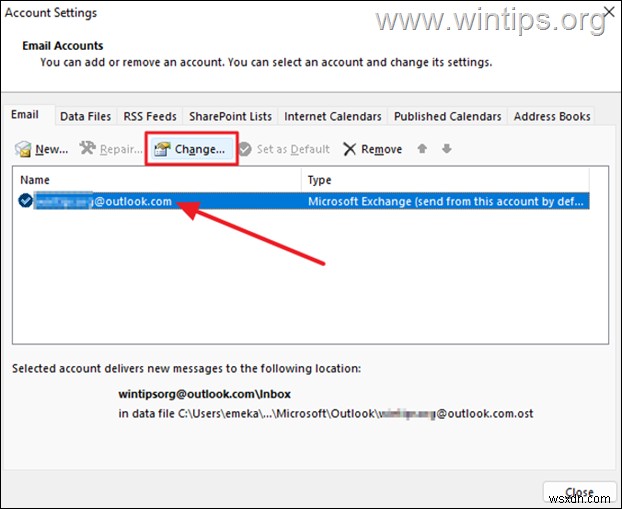Click wintipsorg@outlook.com\Inbox location text
Screen dimensions: 622x509
coord(204,394)
